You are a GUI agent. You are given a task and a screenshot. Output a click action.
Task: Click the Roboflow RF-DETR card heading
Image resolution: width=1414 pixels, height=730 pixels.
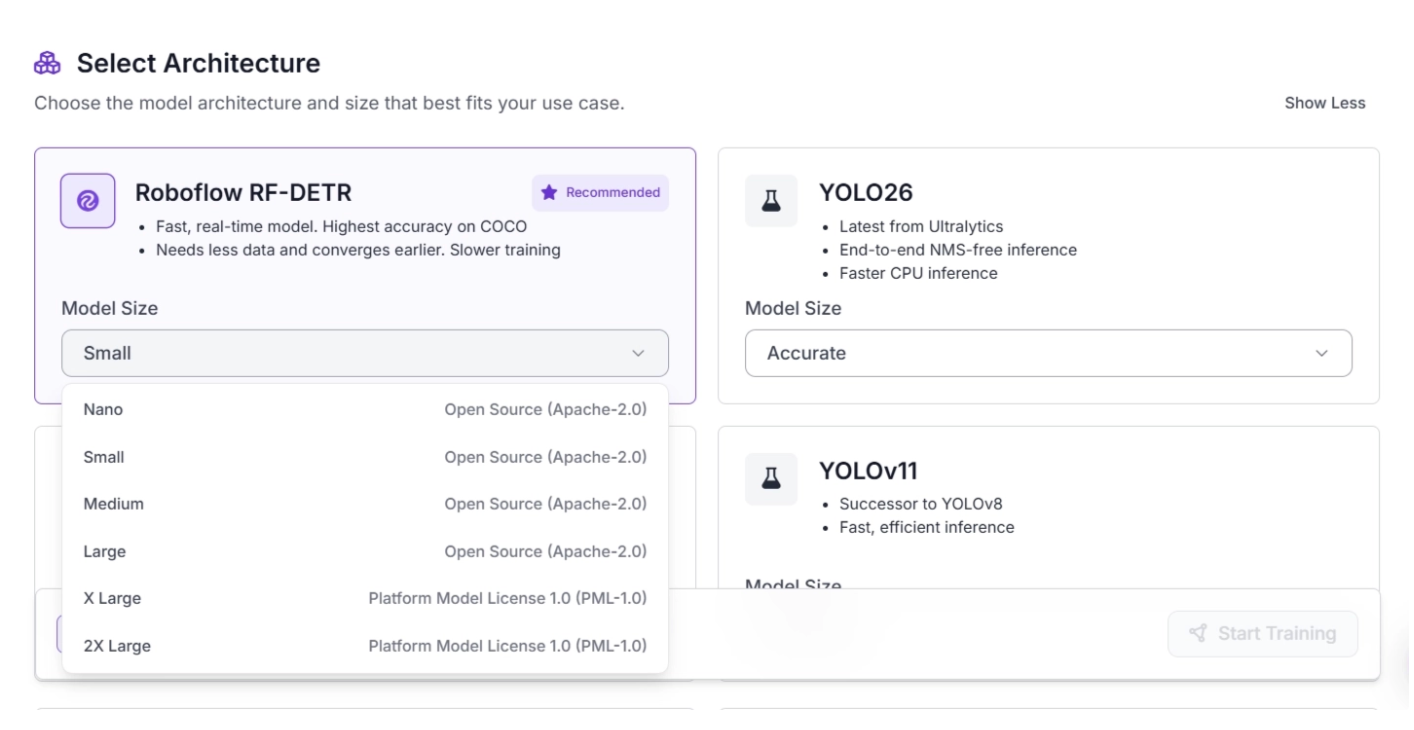(x=243, y=192)
